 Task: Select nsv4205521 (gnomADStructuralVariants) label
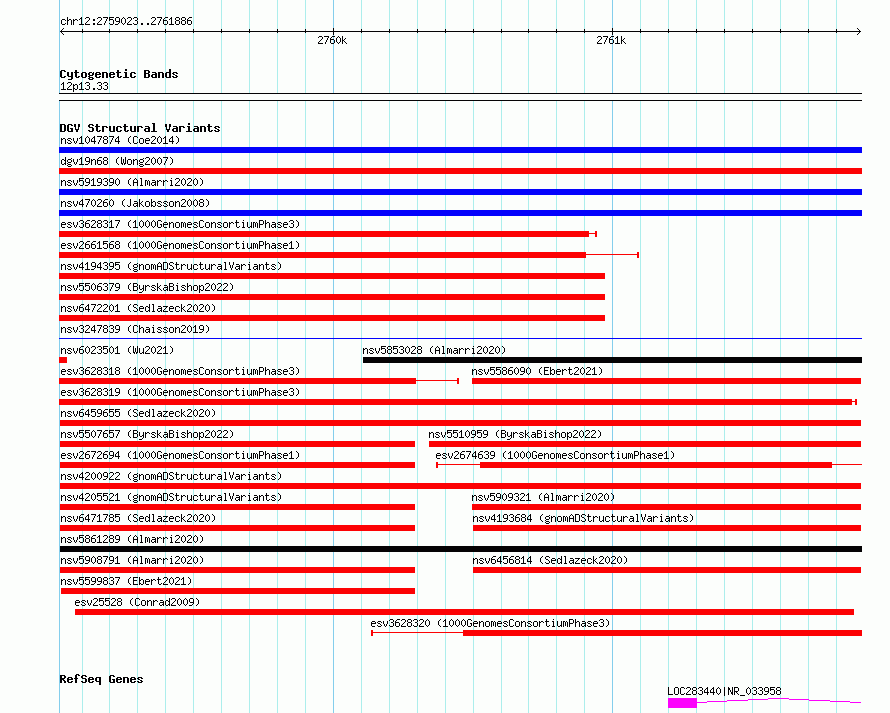click(x=171, y=497)
